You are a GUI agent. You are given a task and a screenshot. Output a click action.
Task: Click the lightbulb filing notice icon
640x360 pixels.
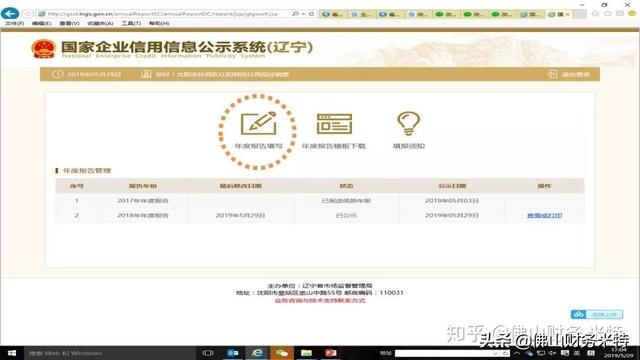(408, 124)
